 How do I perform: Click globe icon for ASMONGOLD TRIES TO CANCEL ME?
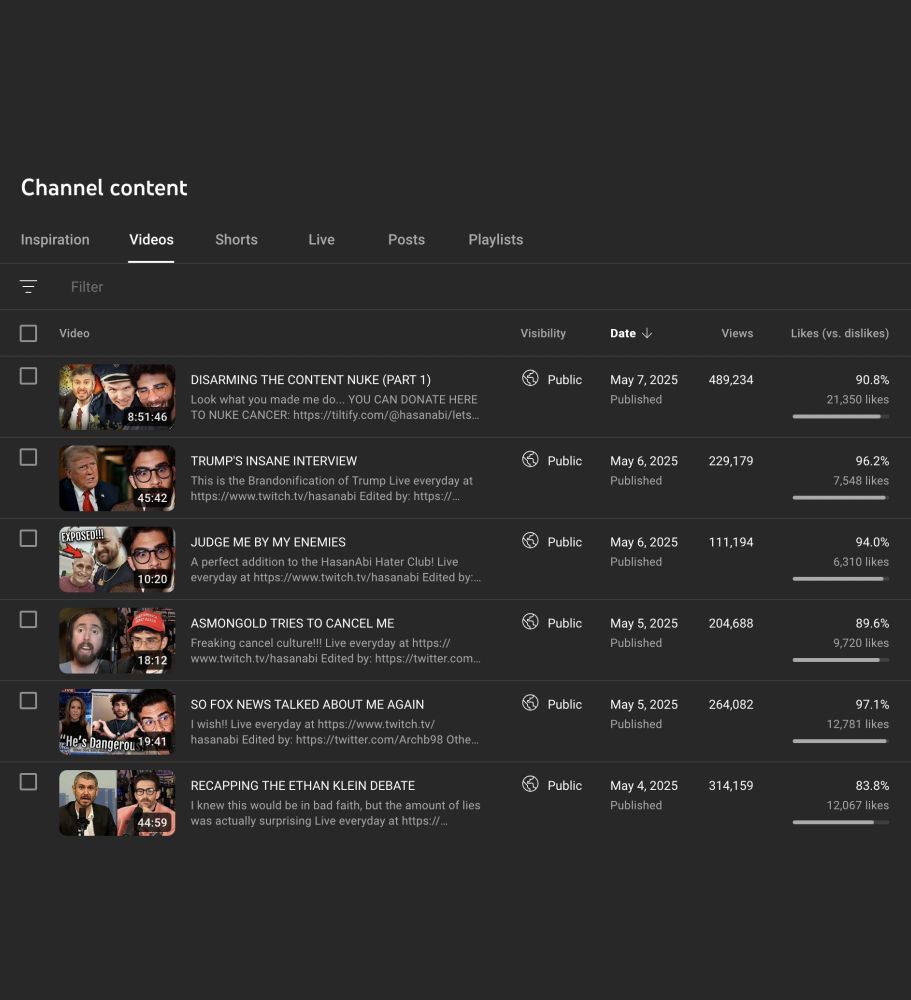pos(530,621)
